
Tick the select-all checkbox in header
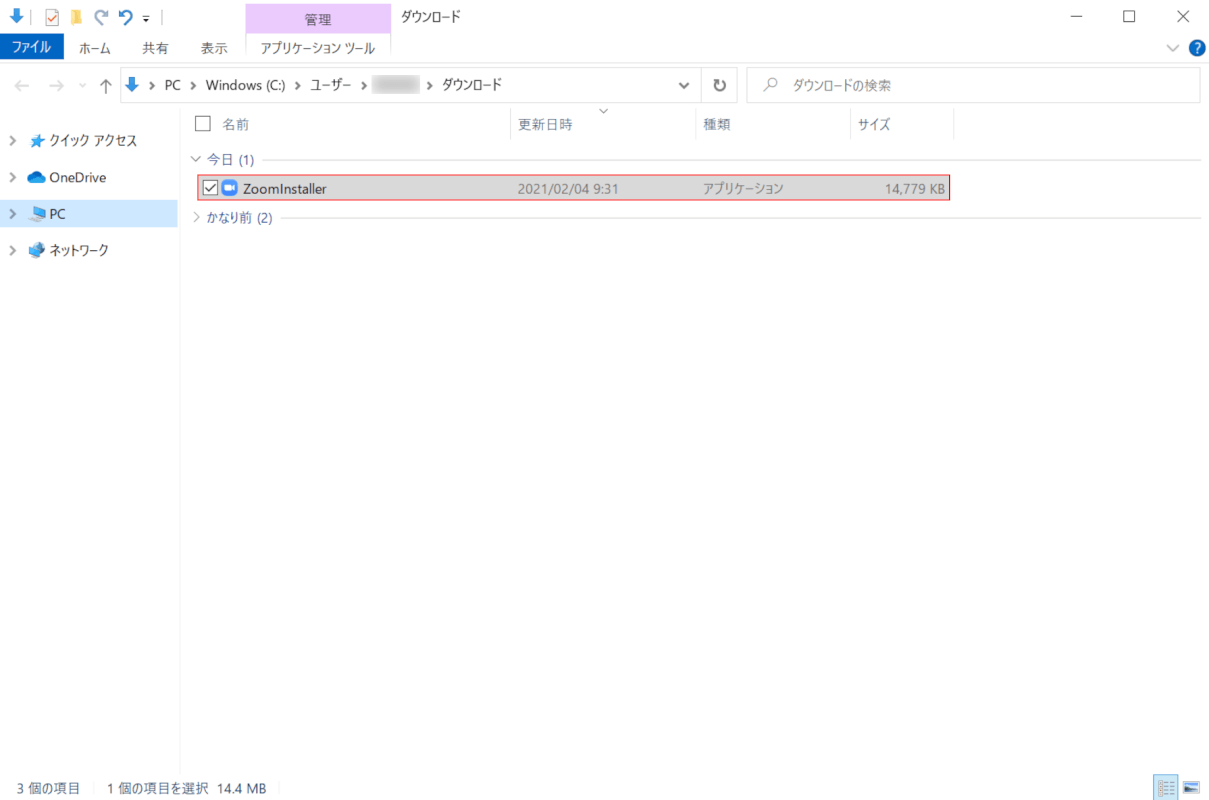tap(203, 124)
